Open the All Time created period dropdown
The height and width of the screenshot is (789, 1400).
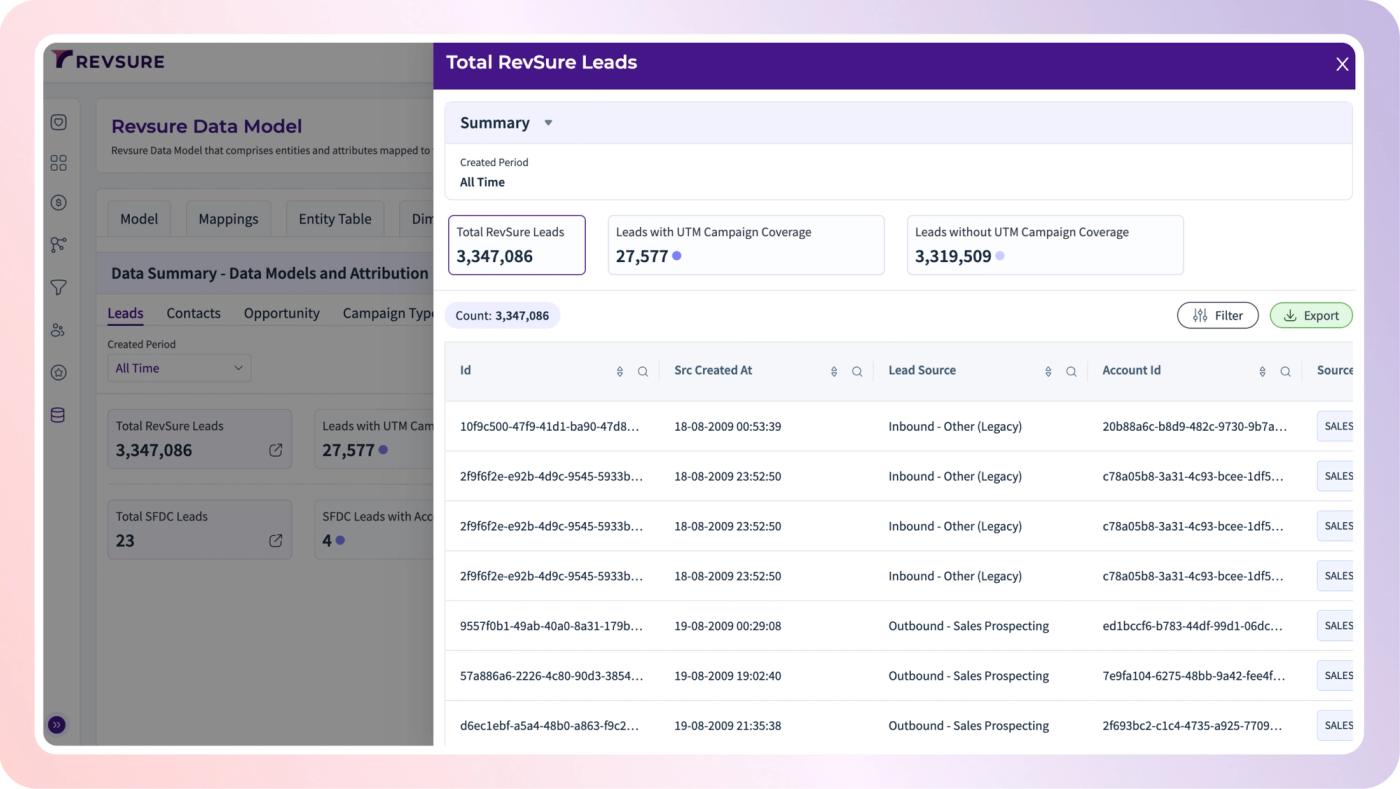click(179, 368)
